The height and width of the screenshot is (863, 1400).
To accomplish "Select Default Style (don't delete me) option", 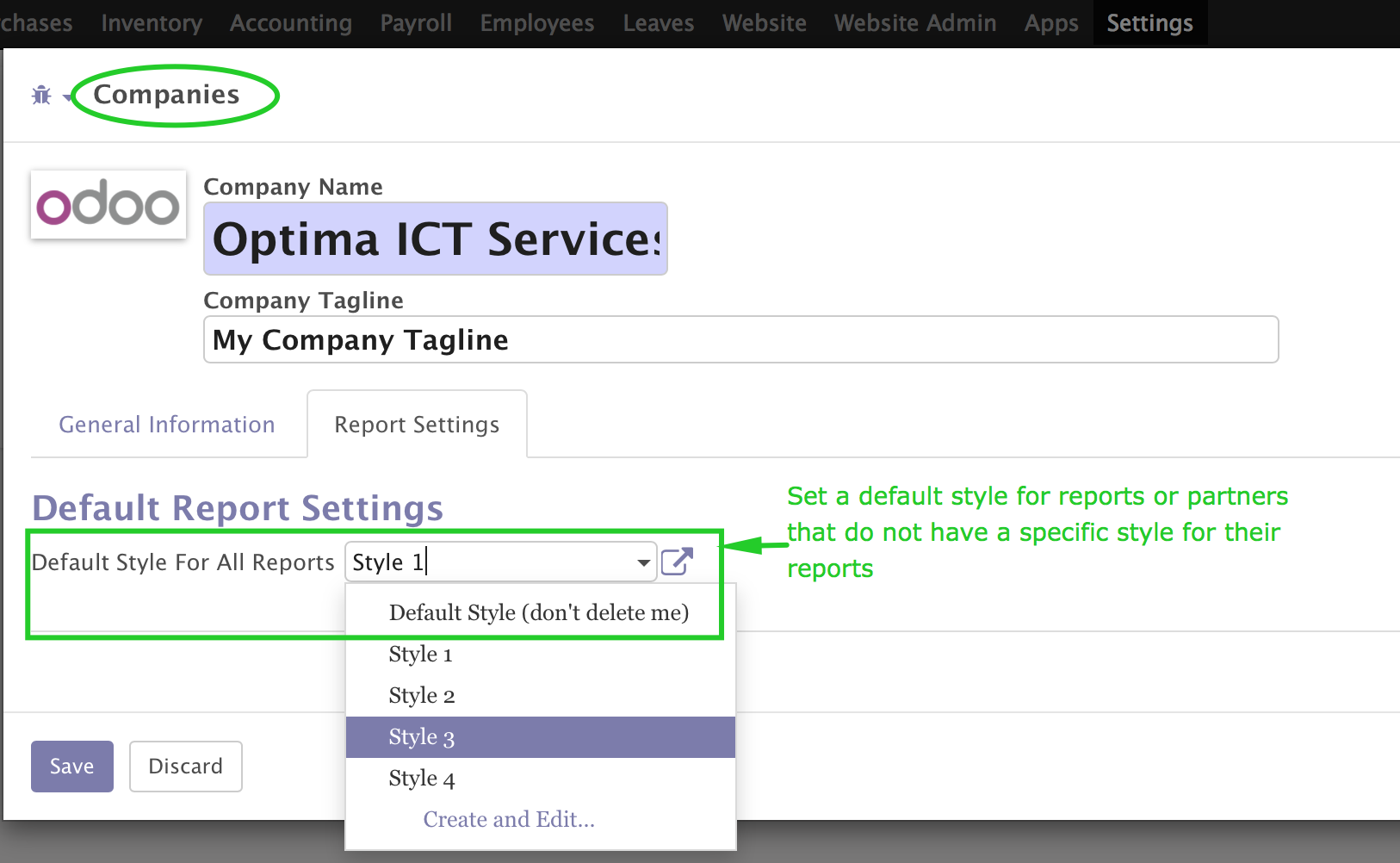I will click(540, 612).
